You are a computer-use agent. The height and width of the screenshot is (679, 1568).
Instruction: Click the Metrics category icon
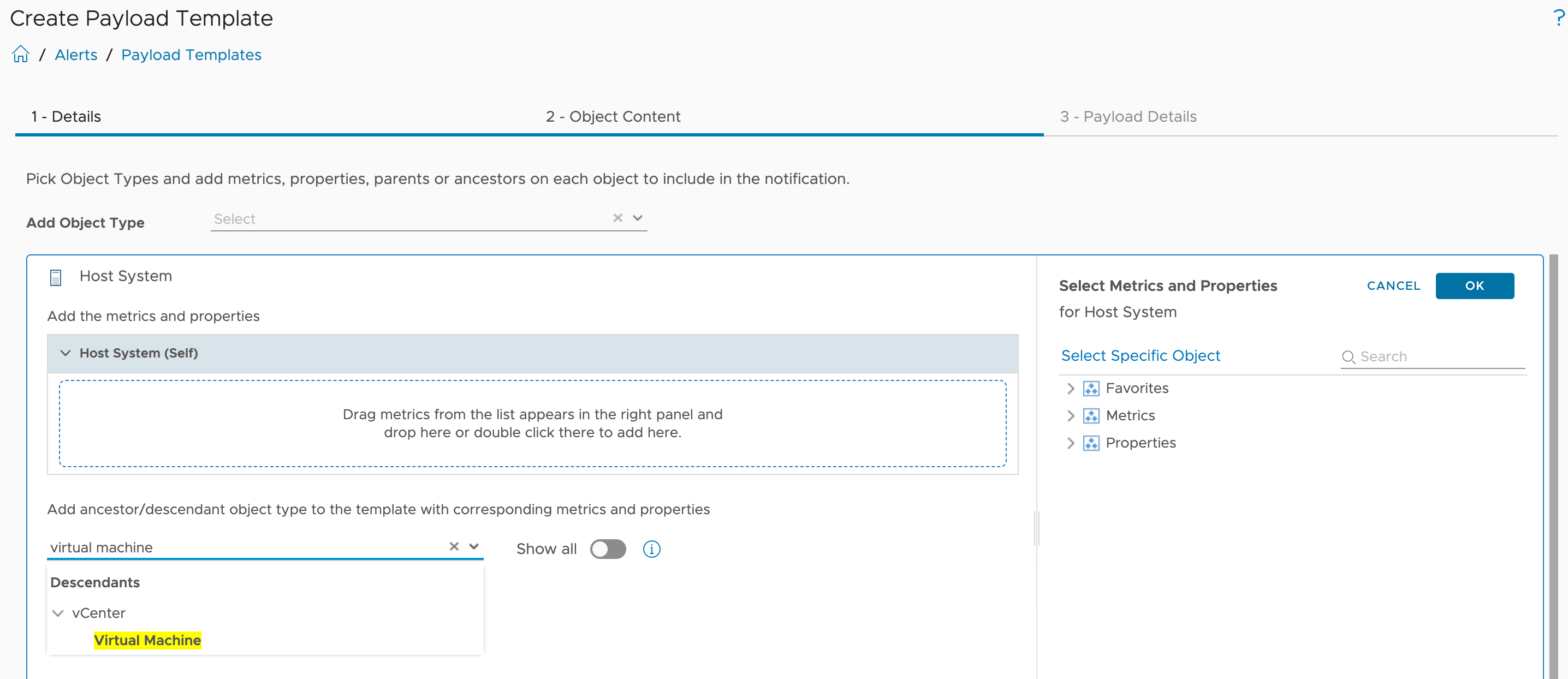1091,415
